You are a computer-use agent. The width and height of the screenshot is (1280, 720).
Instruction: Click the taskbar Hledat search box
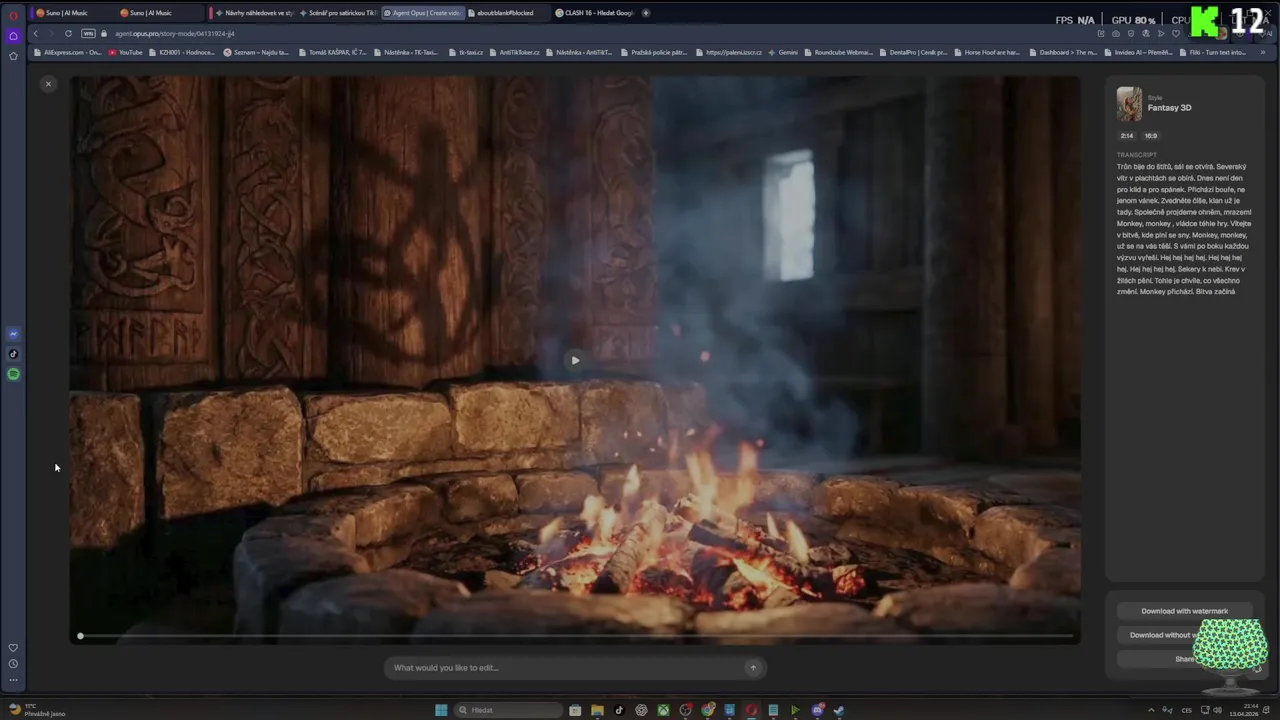(508, 710)
